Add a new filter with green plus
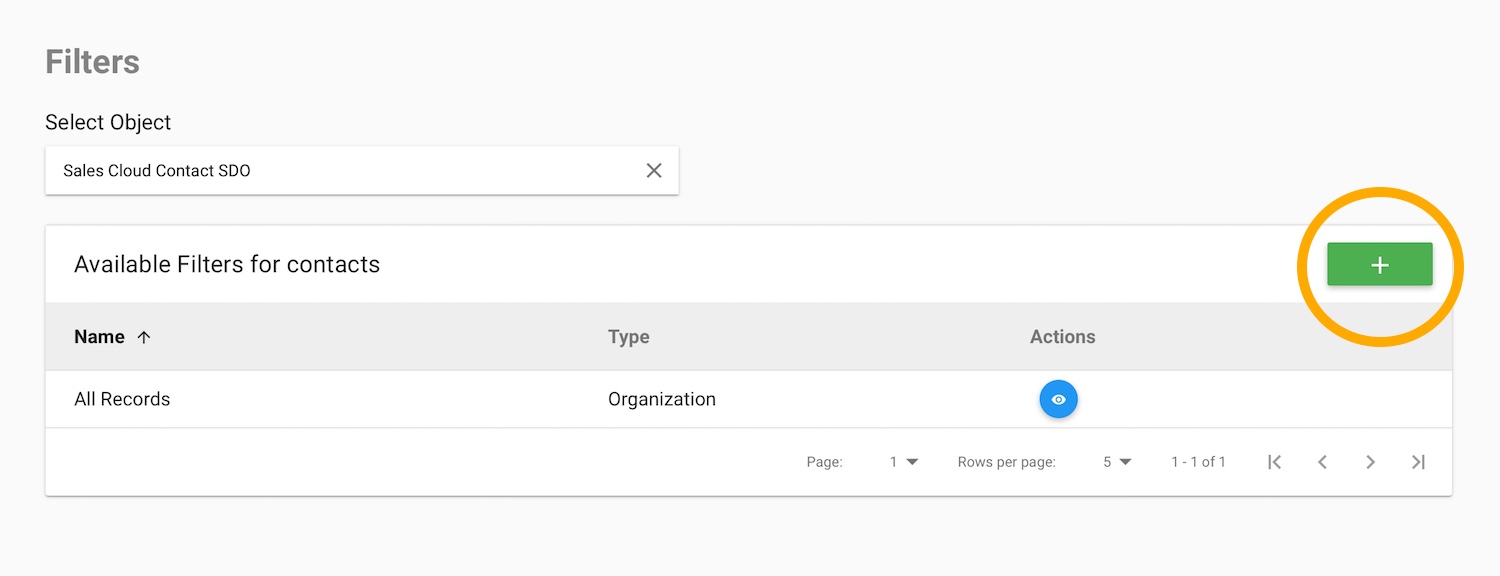Screen dimensions: 1500x576 coord(1380,265)
